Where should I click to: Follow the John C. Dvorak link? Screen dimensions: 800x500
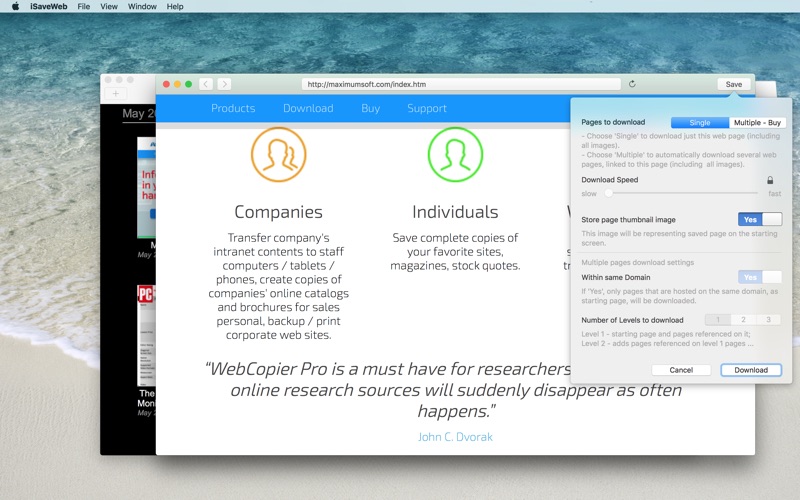455,437
